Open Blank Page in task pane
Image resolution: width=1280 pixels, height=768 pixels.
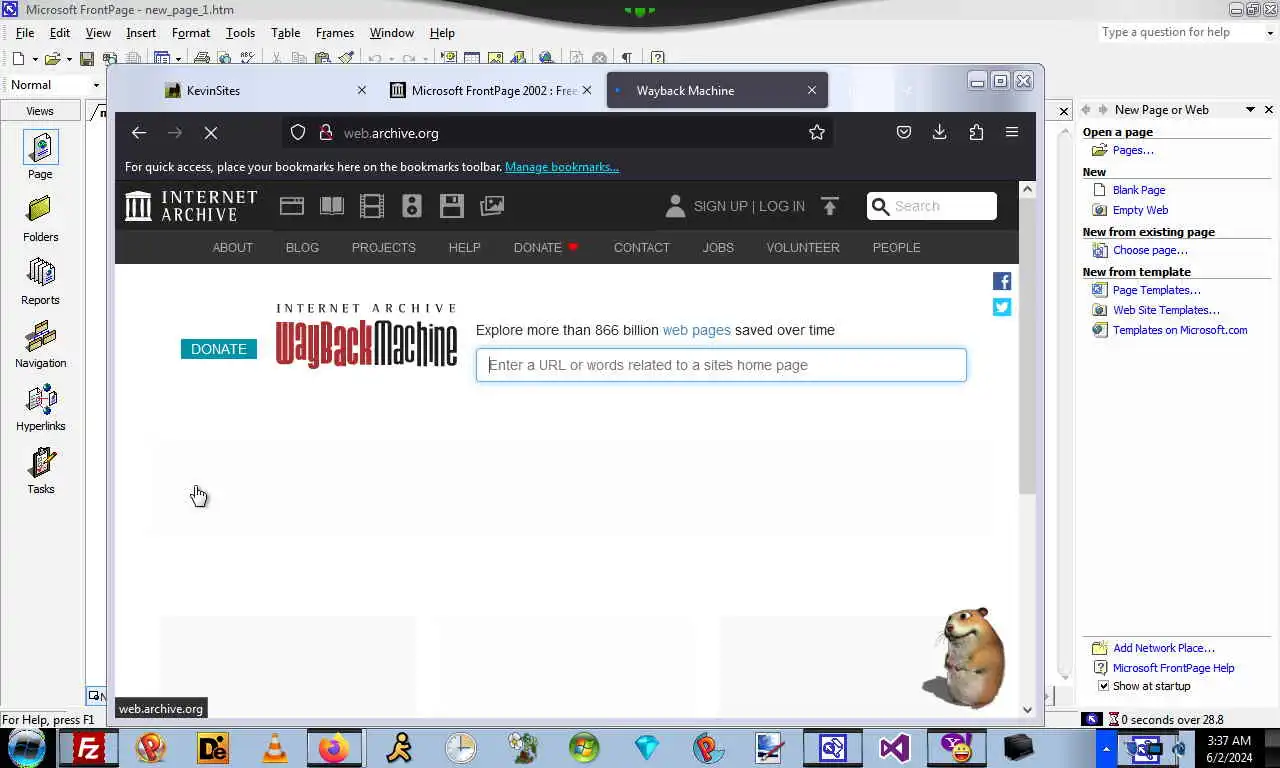point(1139,190)
